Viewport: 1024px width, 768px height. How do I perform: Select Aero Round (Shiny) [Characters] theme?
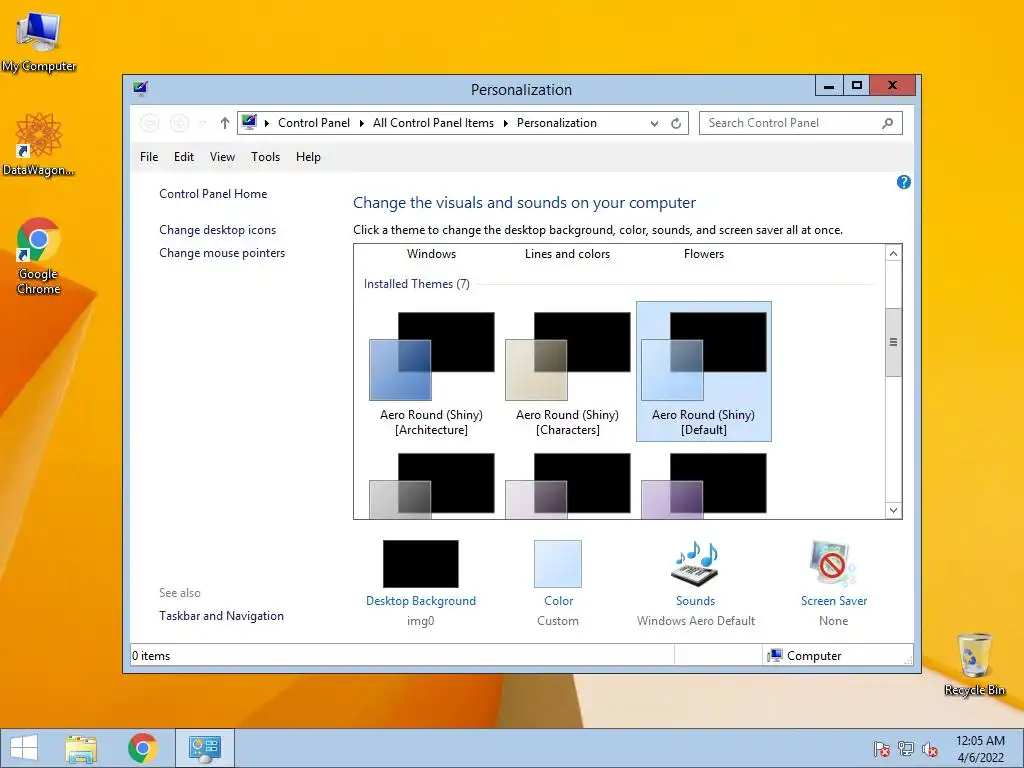point(568,372)
